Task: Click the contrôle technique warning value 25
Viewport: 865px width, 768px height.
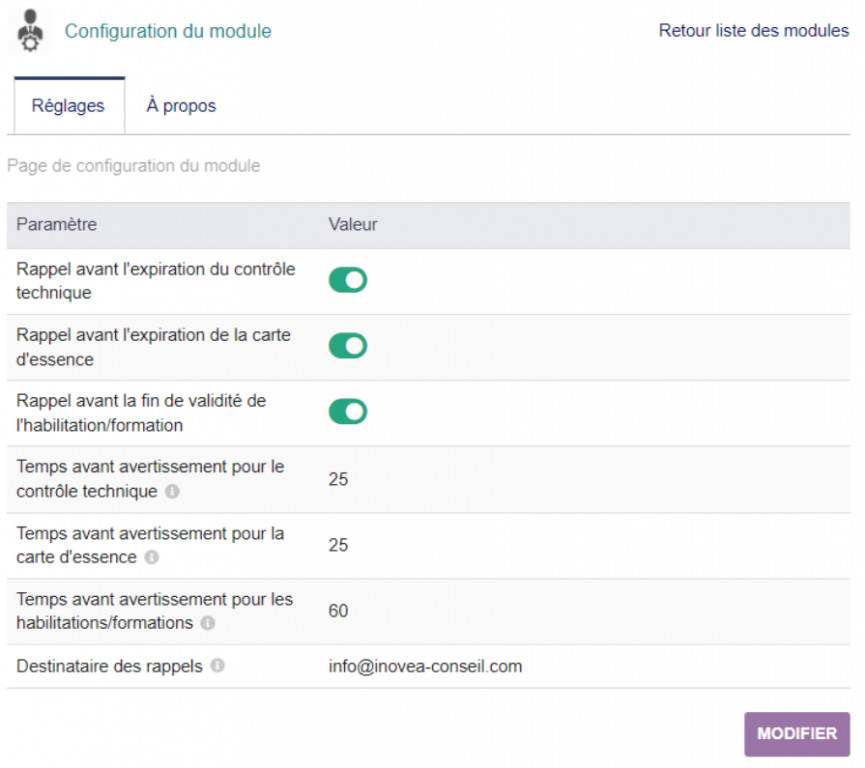Action: [x=338, y=480]
